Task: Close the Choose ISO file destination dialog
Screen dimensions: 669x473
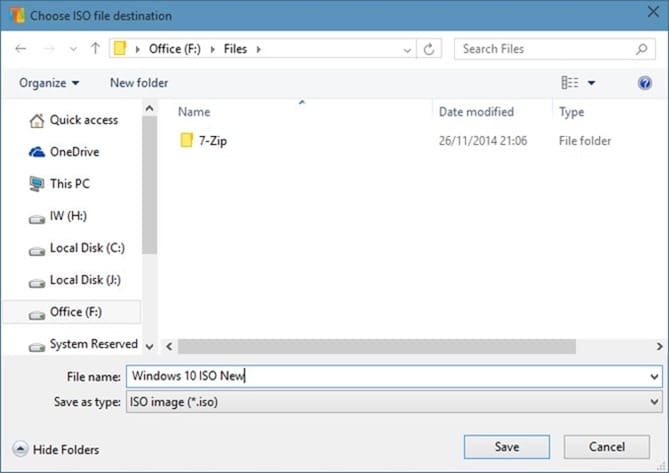Action: [653, 12]
